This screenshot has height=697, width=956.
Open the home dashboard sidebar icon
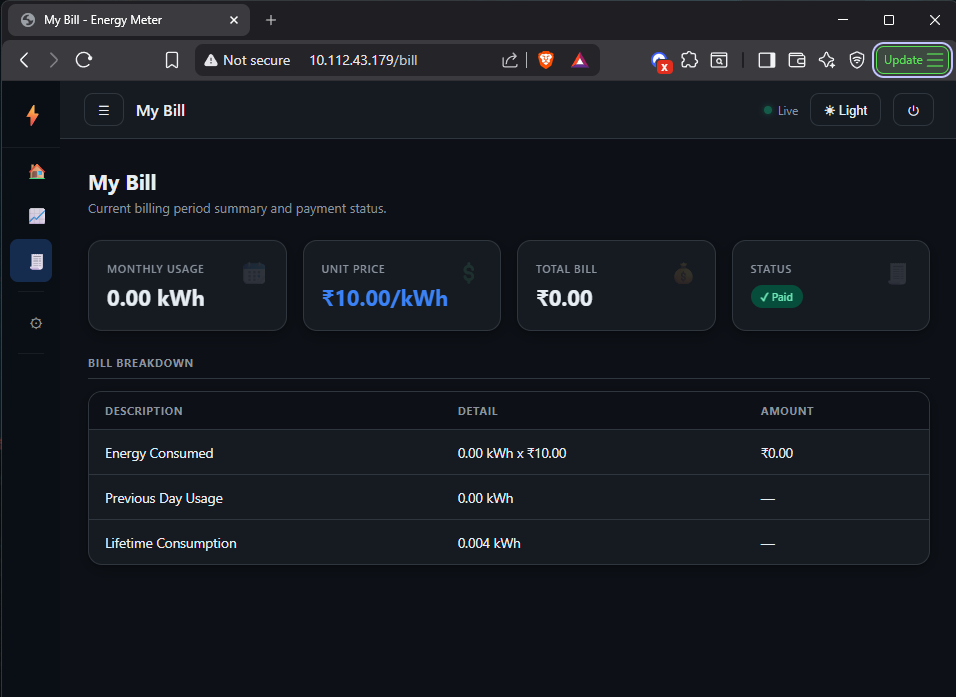coord(37,171)
